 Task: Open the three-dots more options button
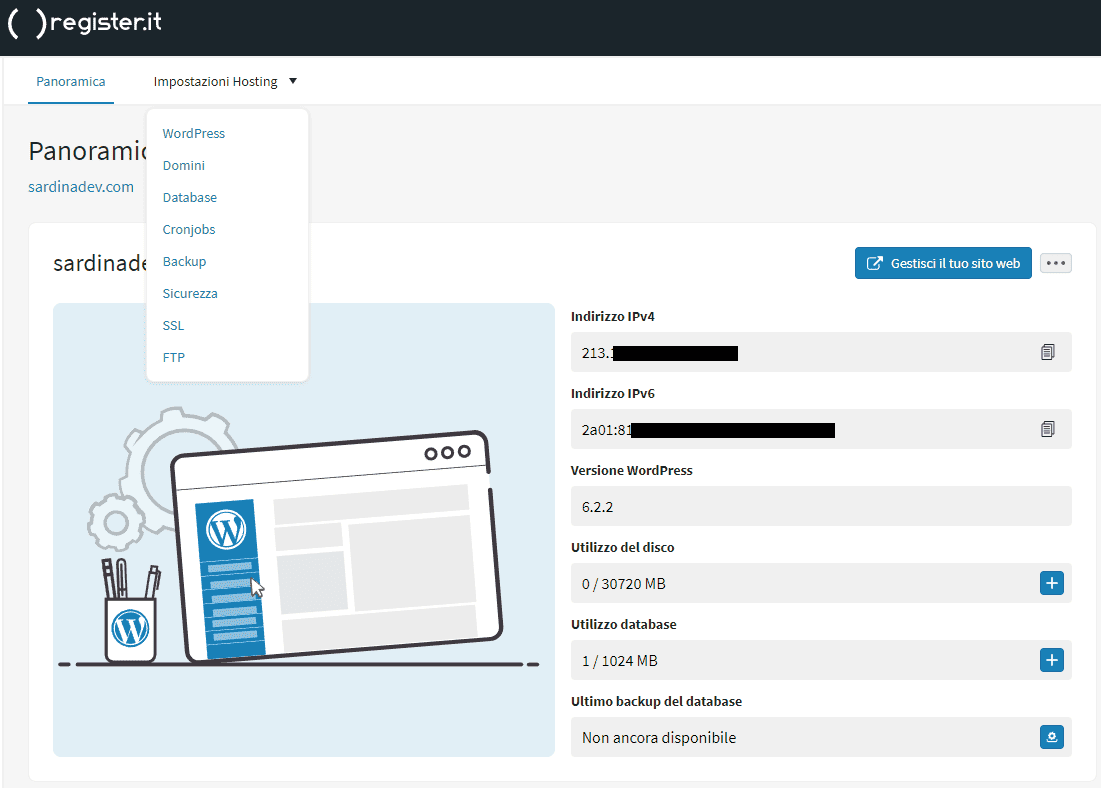pos(1056,263)
